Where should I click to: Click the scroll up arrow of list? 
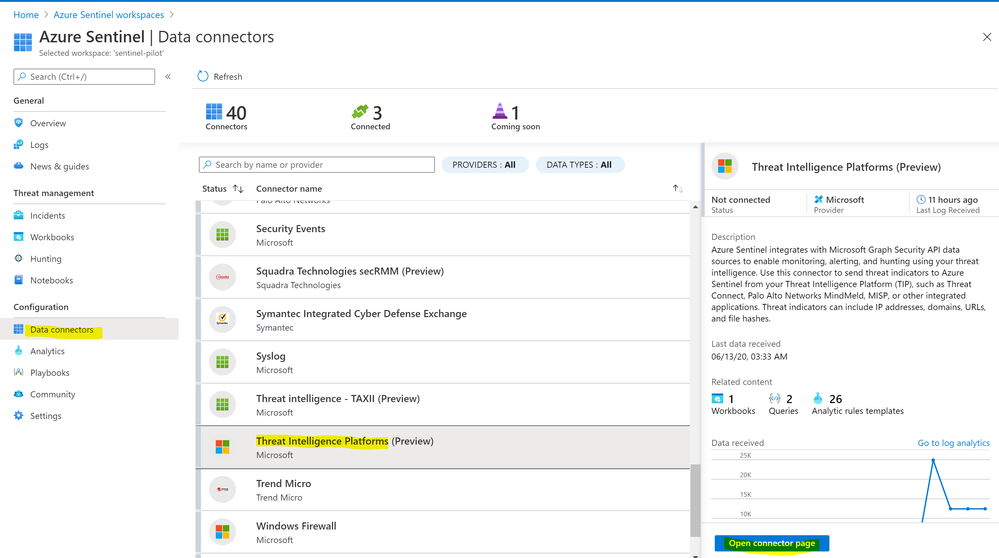coord(695,207)
